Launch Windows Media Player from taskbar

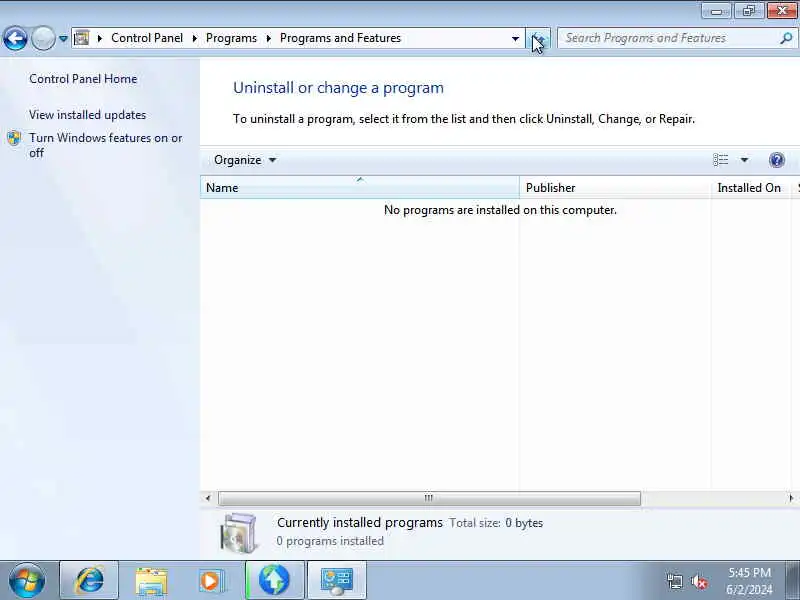point(211,581)
